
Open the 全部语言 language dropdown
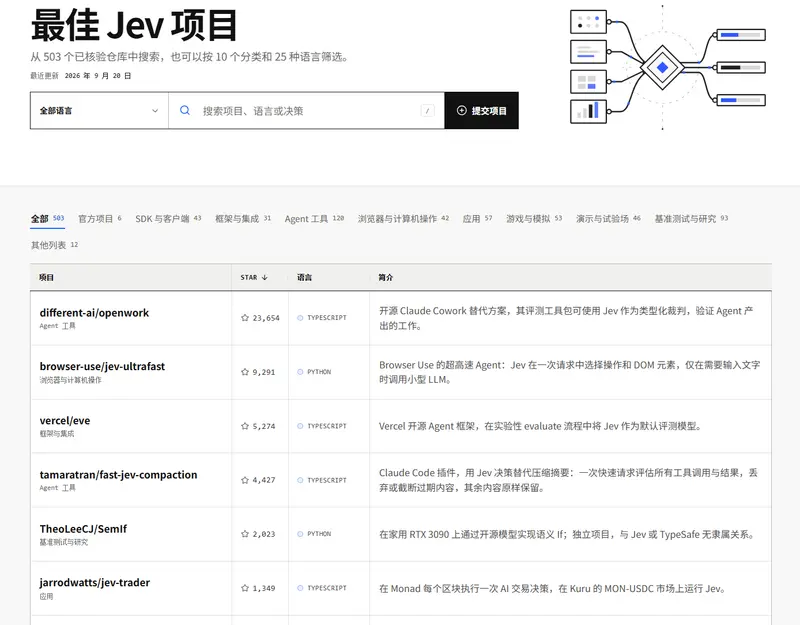pyautogui.click(x=99, y=111)
